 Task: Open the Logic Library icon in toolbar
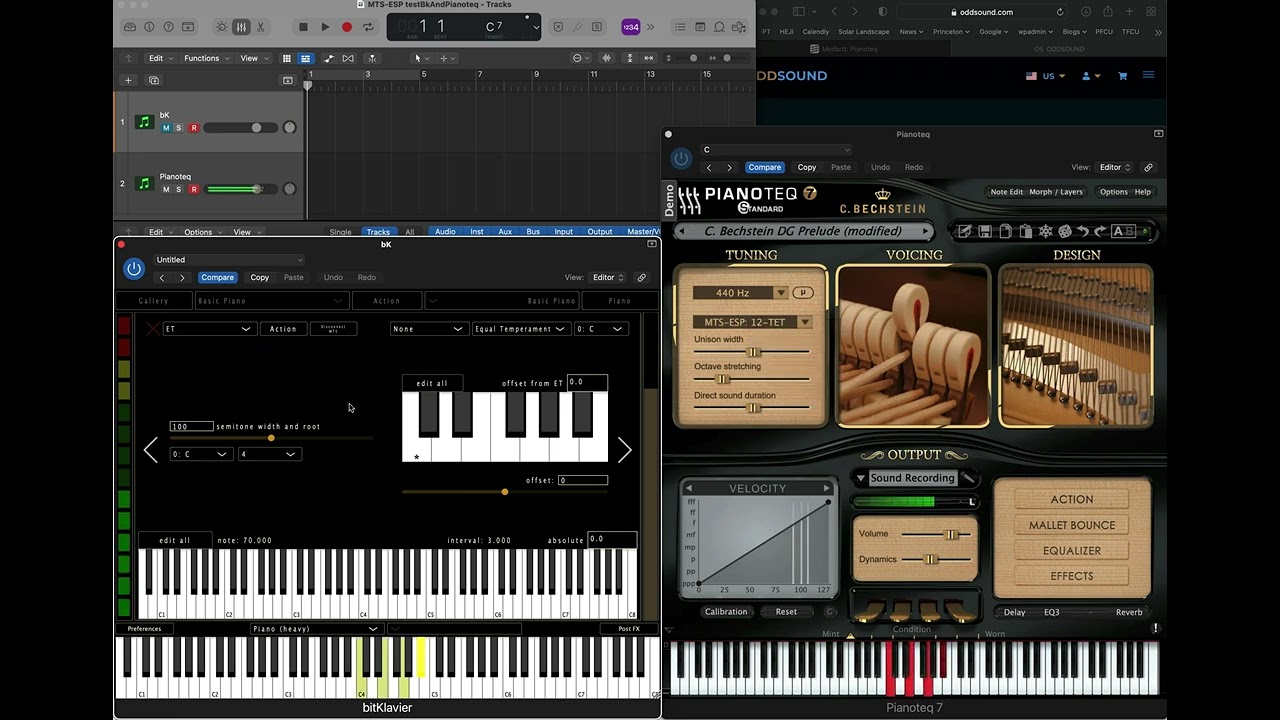point(130,27)
